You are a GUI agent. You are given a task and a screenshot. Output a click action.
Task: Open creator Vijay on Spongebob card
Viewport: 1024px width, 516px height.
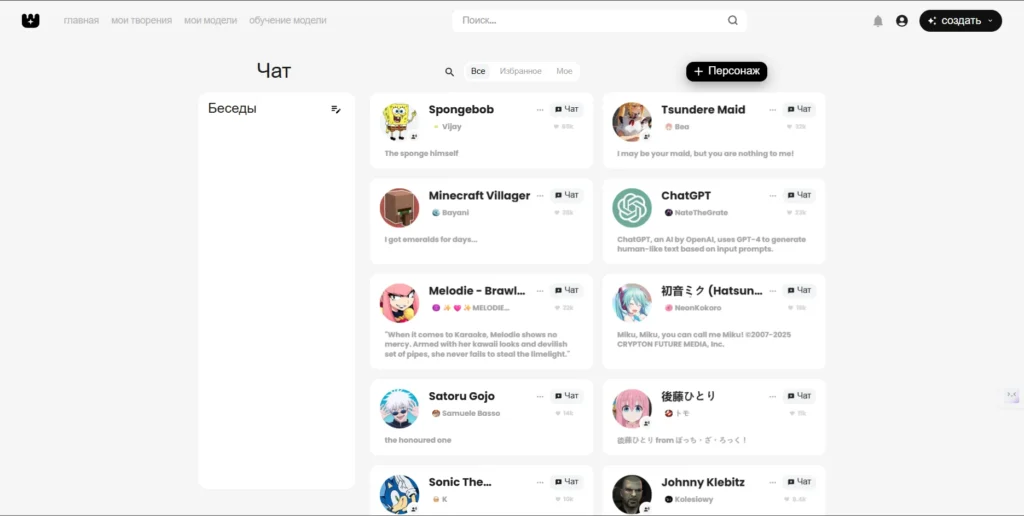point(447,127)
